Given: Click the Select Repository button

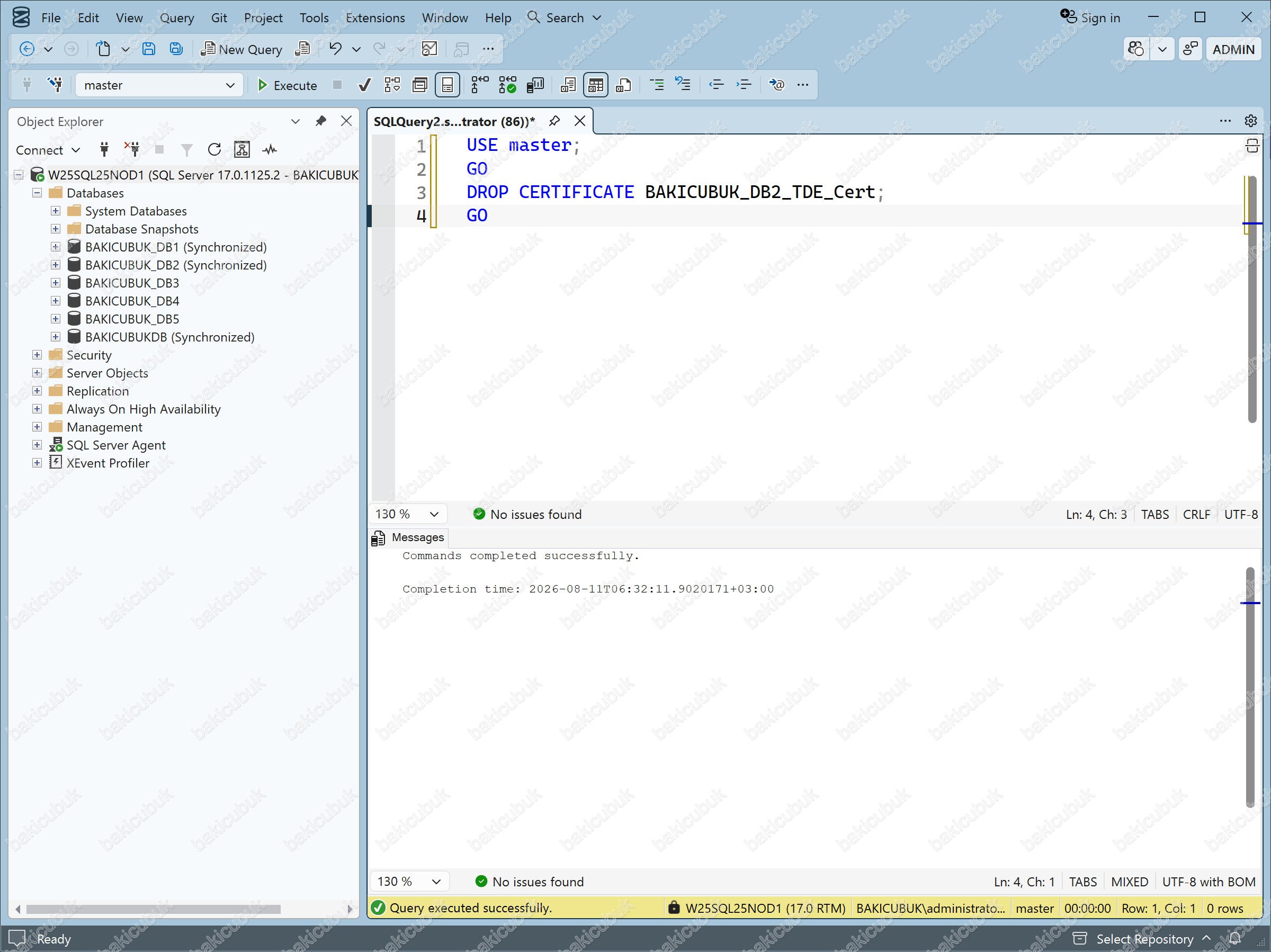Looking at the screenshot, I should click(1142, 939).
